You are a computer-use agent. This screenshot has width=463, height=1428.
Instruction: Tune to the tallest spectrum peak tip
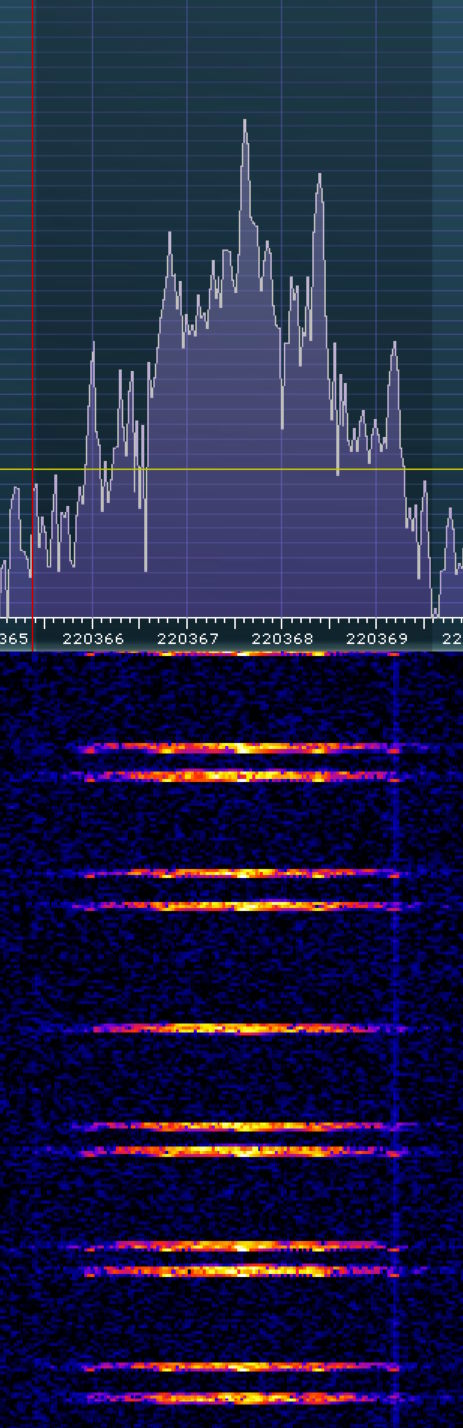tap(244, 122)
